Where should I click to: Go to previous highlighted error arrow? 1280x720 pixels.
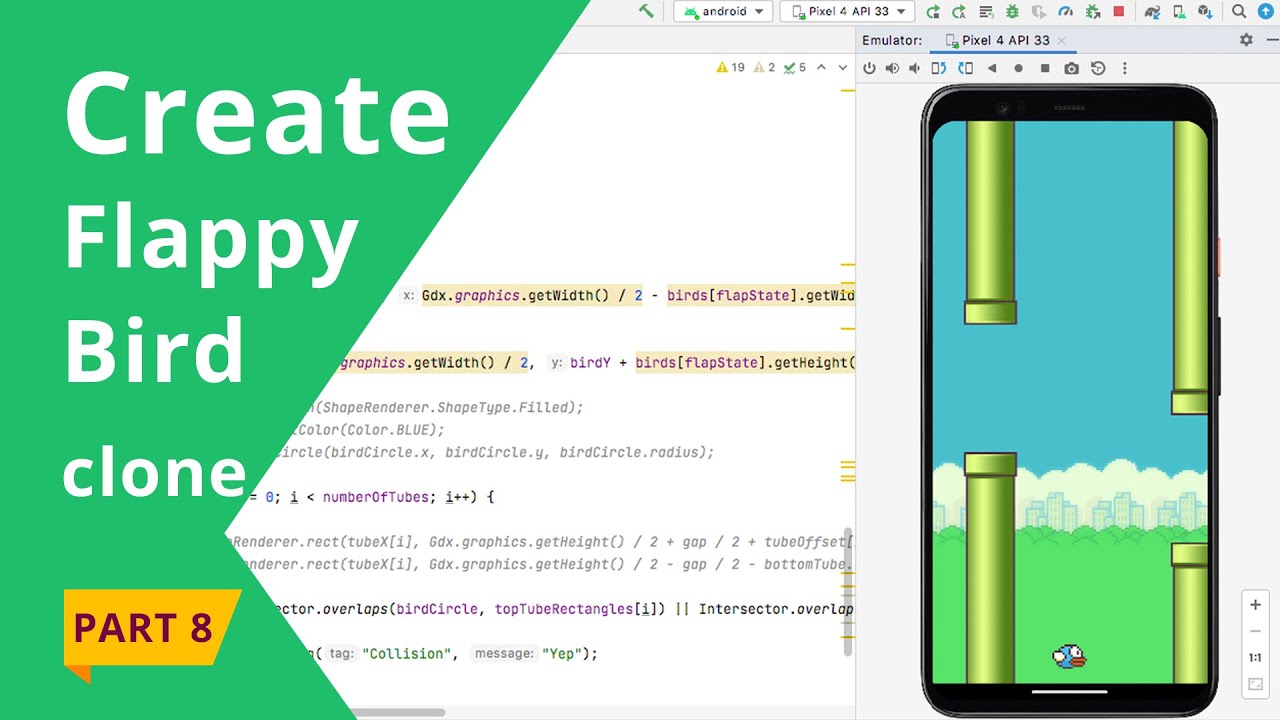click(821, 68)
